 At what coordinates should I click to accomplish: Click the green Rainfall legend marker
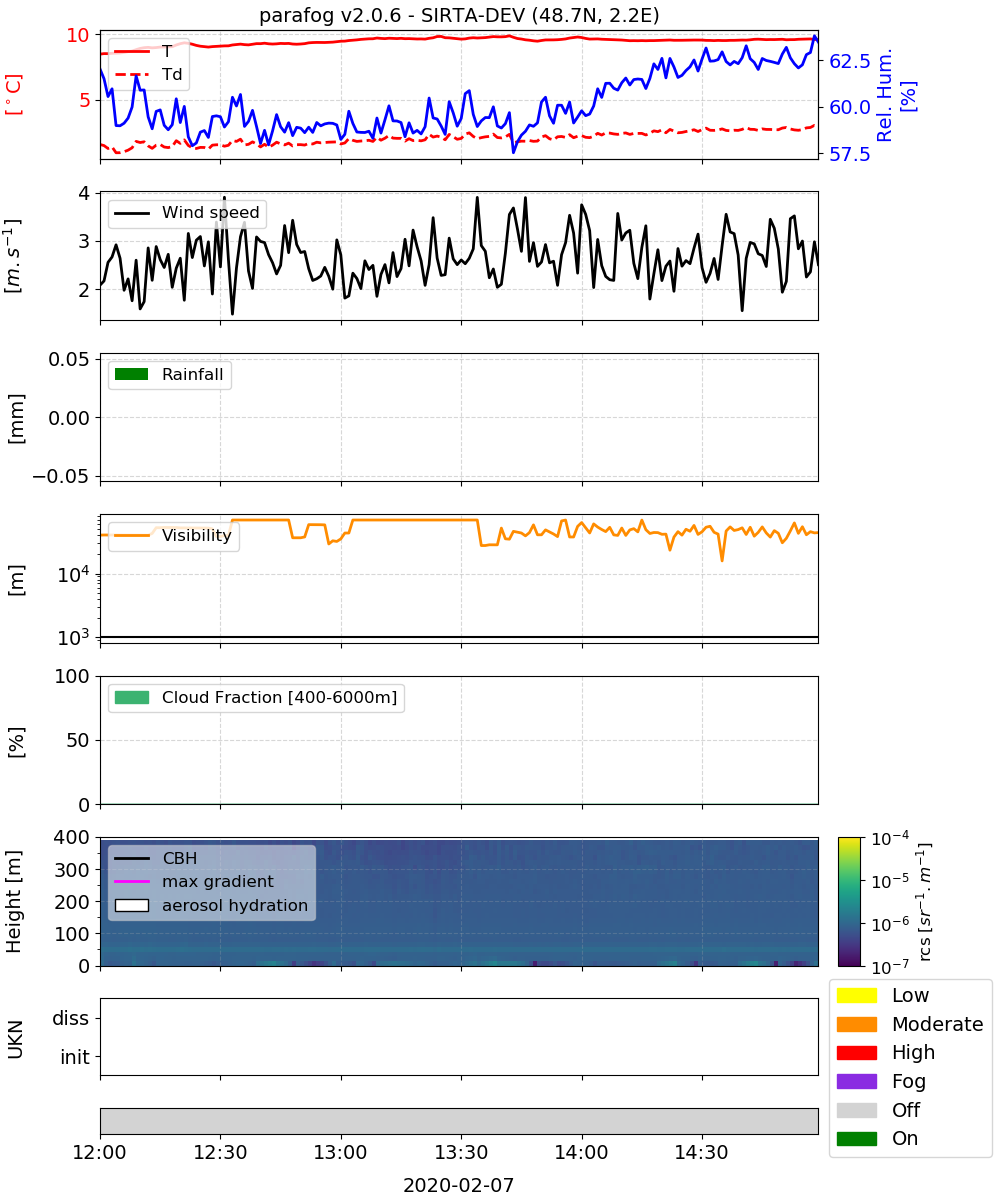(x=131, y=374)
